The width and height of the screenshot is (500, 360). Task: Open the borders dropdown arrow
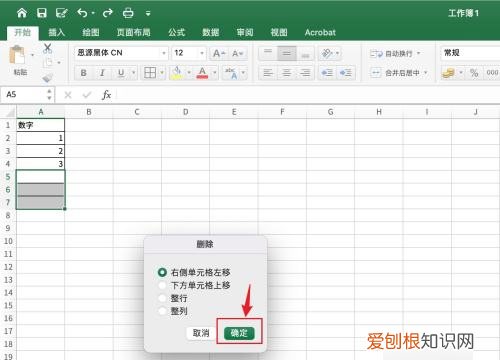(x=162, y=73)
